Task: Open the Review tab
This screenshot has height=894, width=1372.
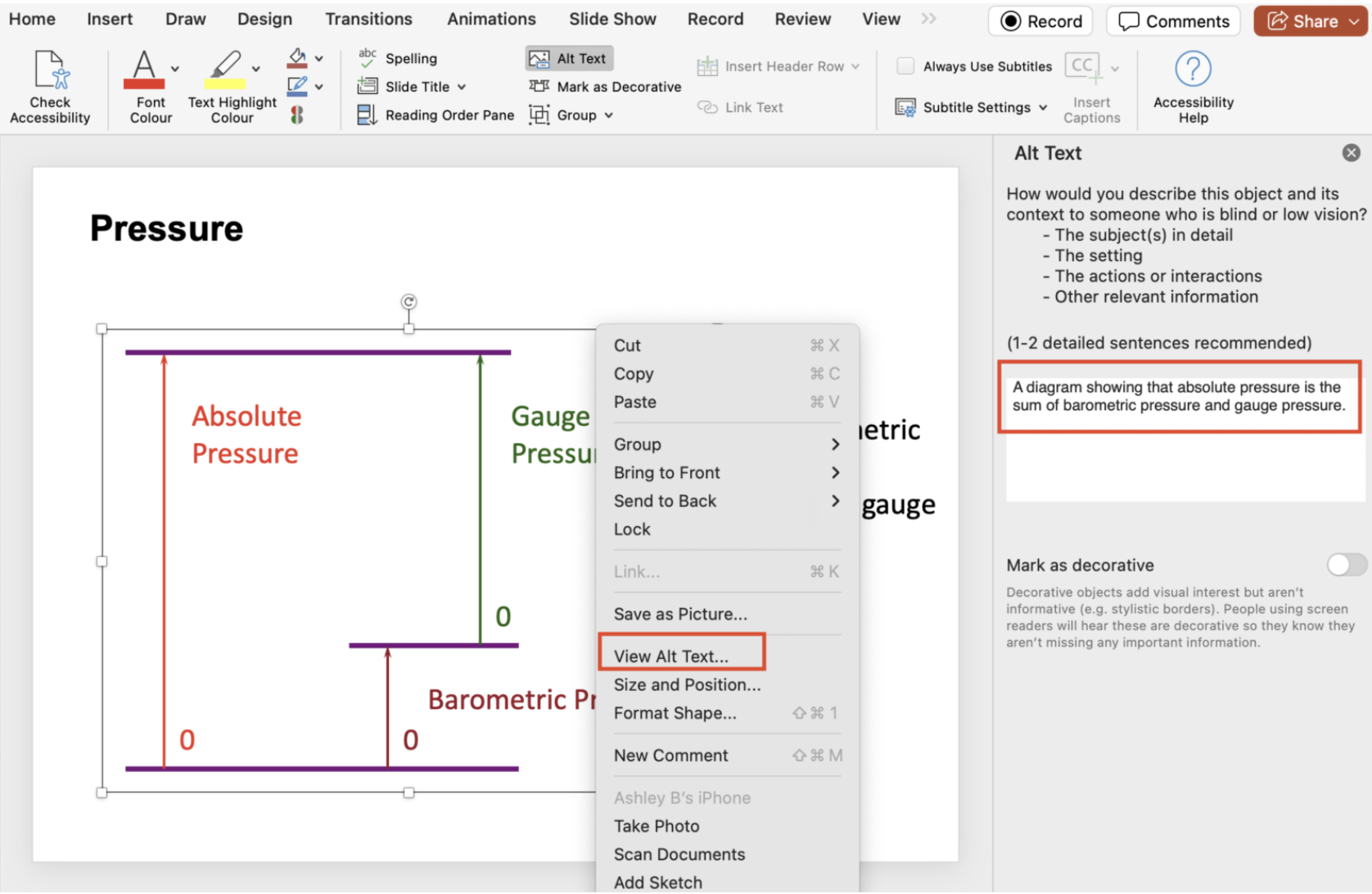Action: [802, 19]
